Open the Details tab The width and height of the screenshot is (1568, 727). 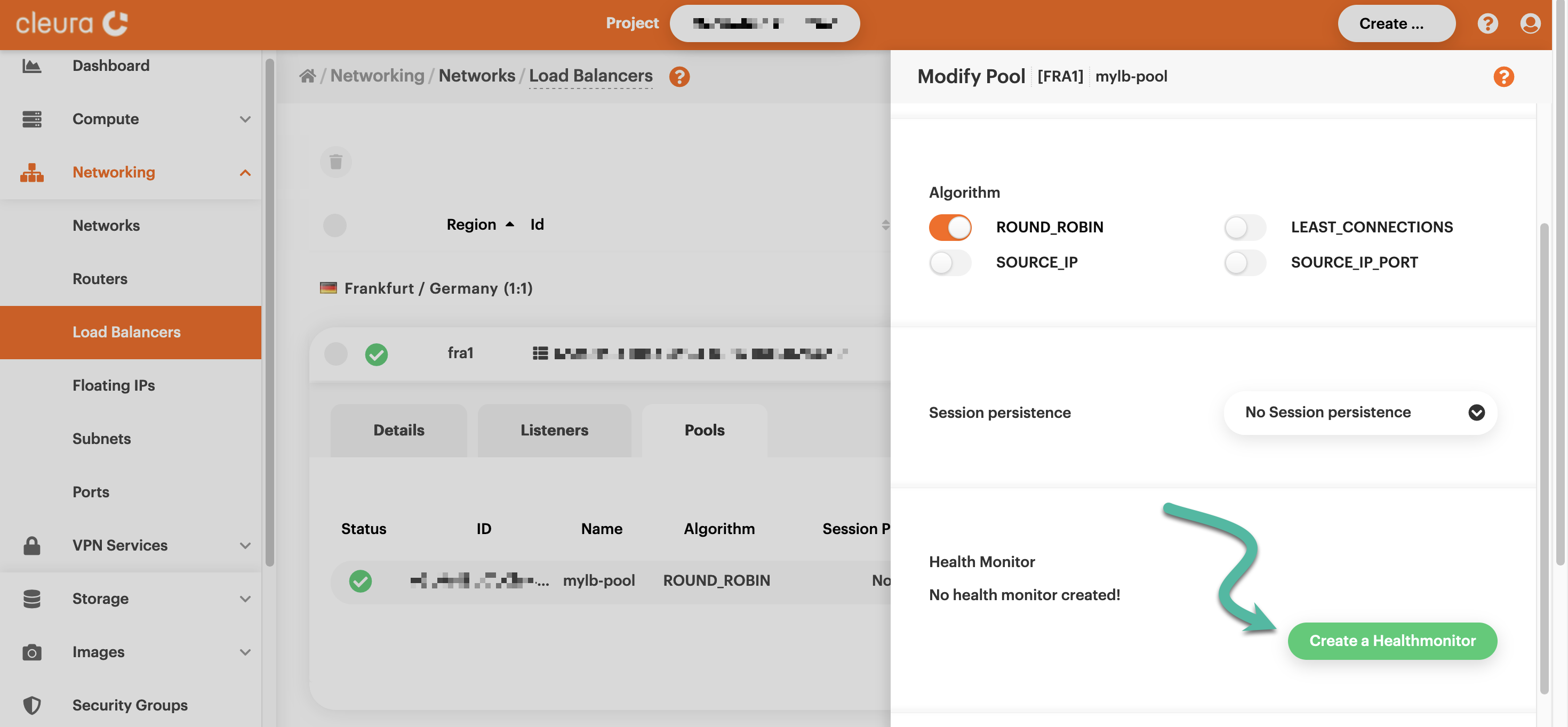pyautogui.click(x=399, y=430)
